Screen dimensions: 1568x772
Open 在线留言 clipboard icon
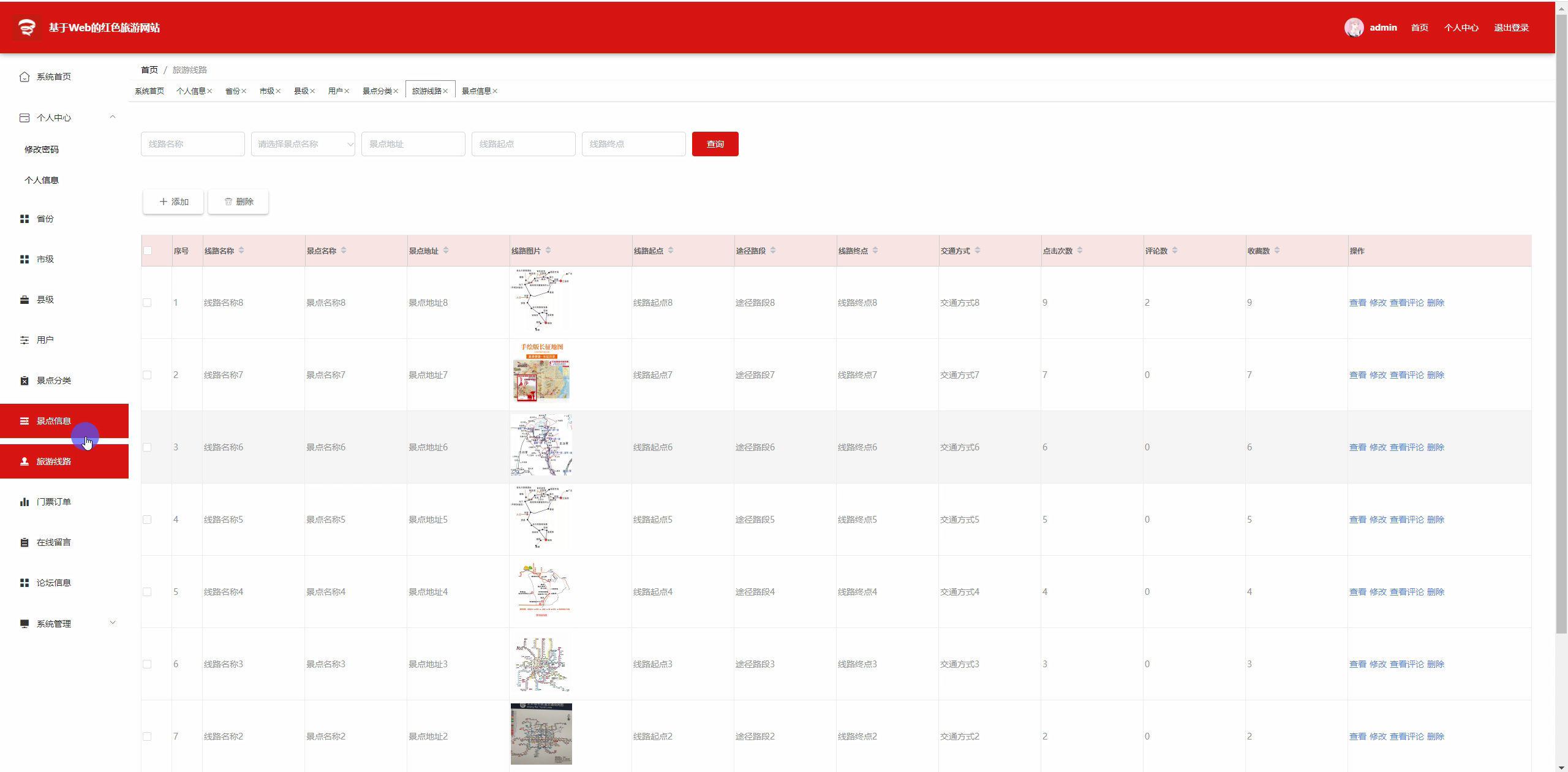[24, 542]
